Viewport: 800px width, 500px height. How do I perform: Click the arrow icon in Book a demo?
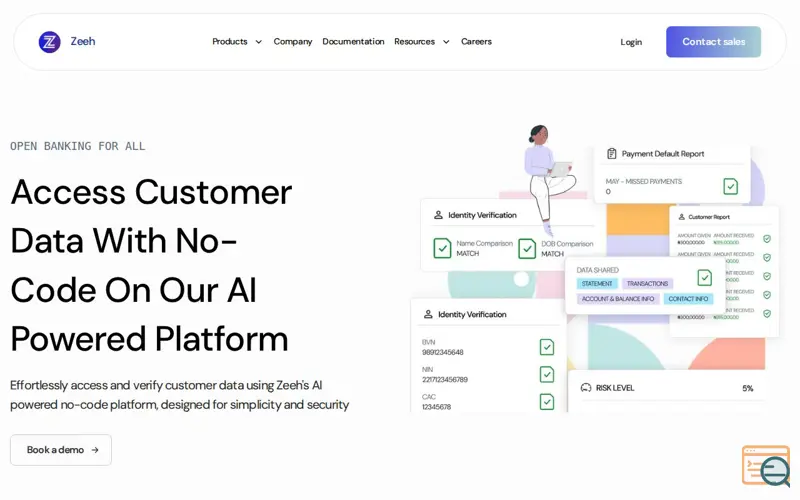pos(95,450)
